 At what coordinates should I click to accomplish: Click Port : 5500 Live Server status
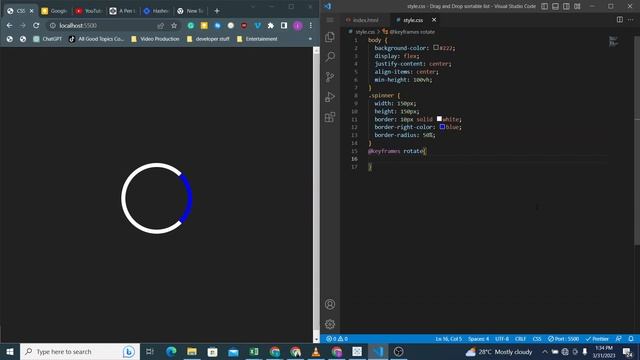[x=563, y=339]
